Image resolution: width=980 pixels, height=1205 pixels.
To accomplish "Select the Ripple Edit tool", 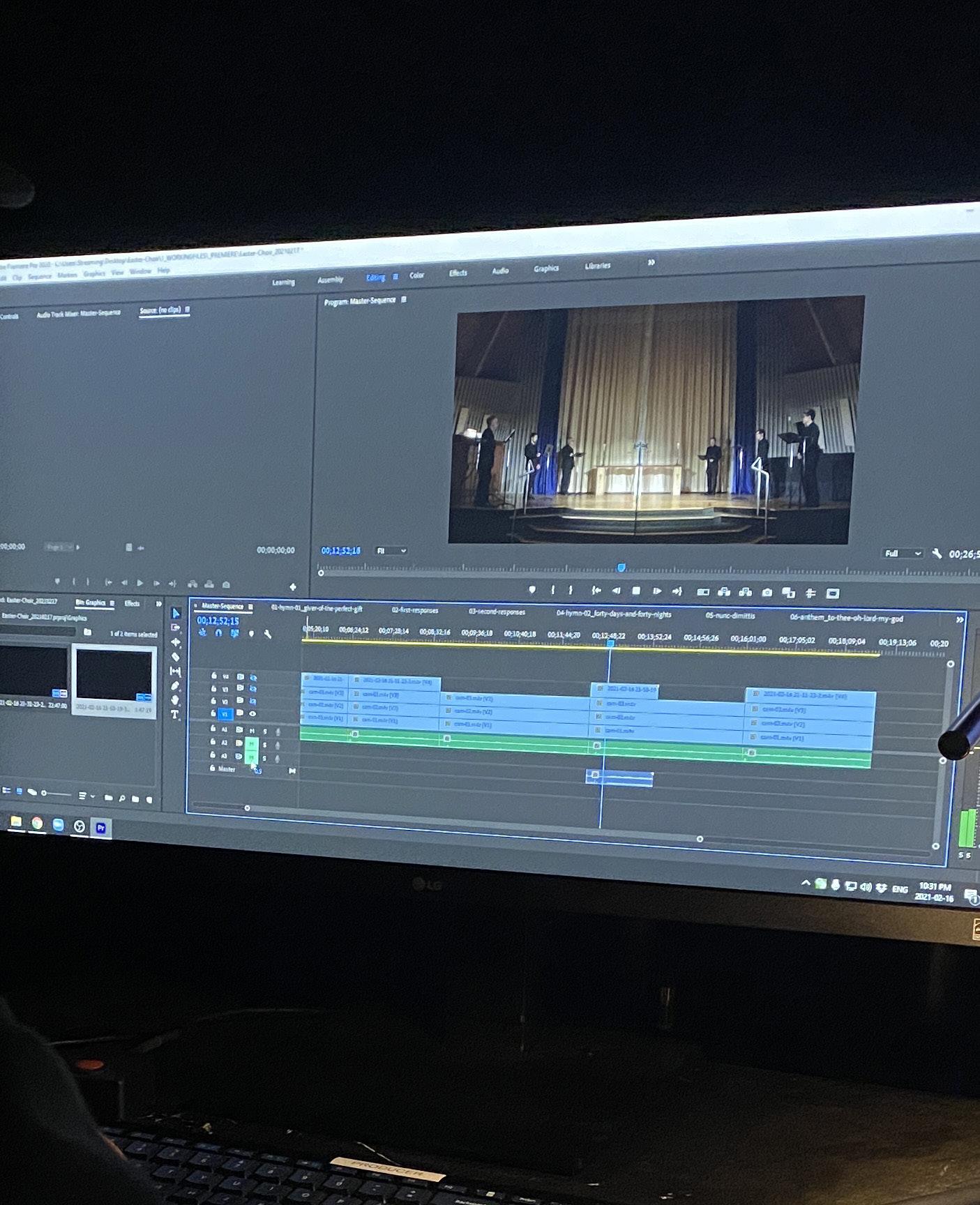I will [176, 642].
